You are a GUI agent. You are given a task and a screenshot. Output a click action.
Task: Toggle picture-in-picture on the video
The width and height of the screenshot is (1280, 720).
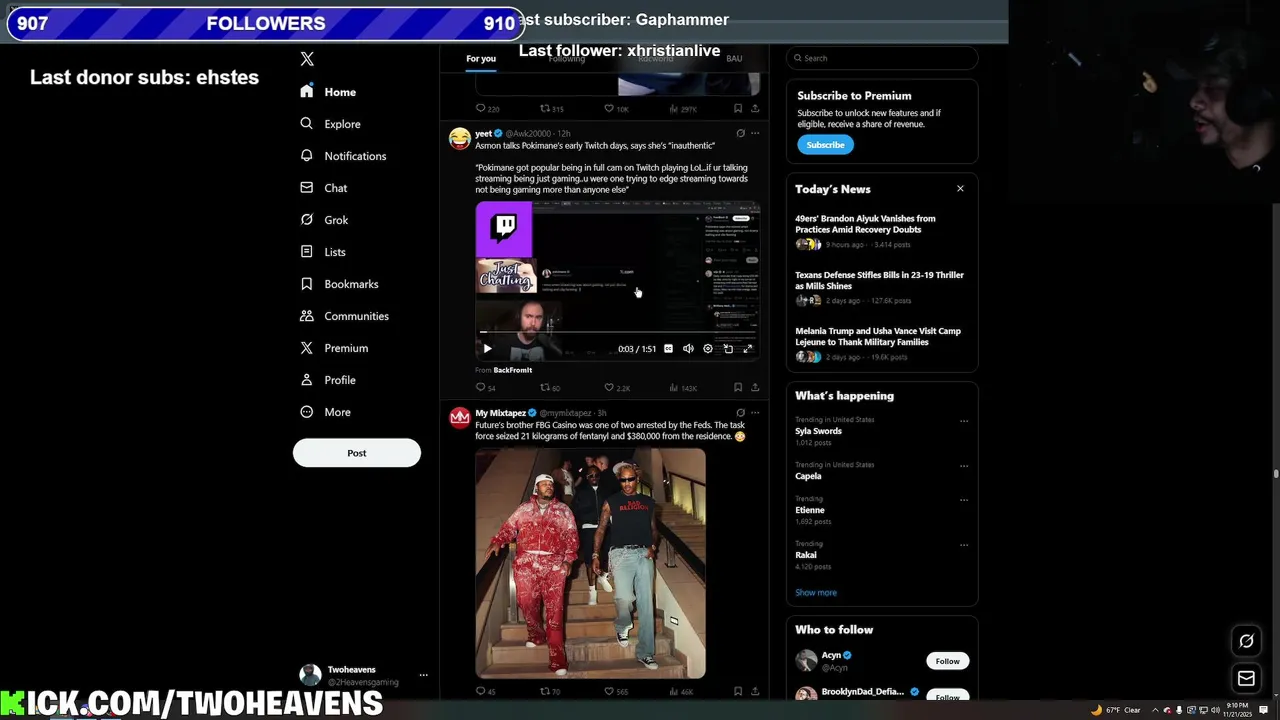tap(728, 349)
